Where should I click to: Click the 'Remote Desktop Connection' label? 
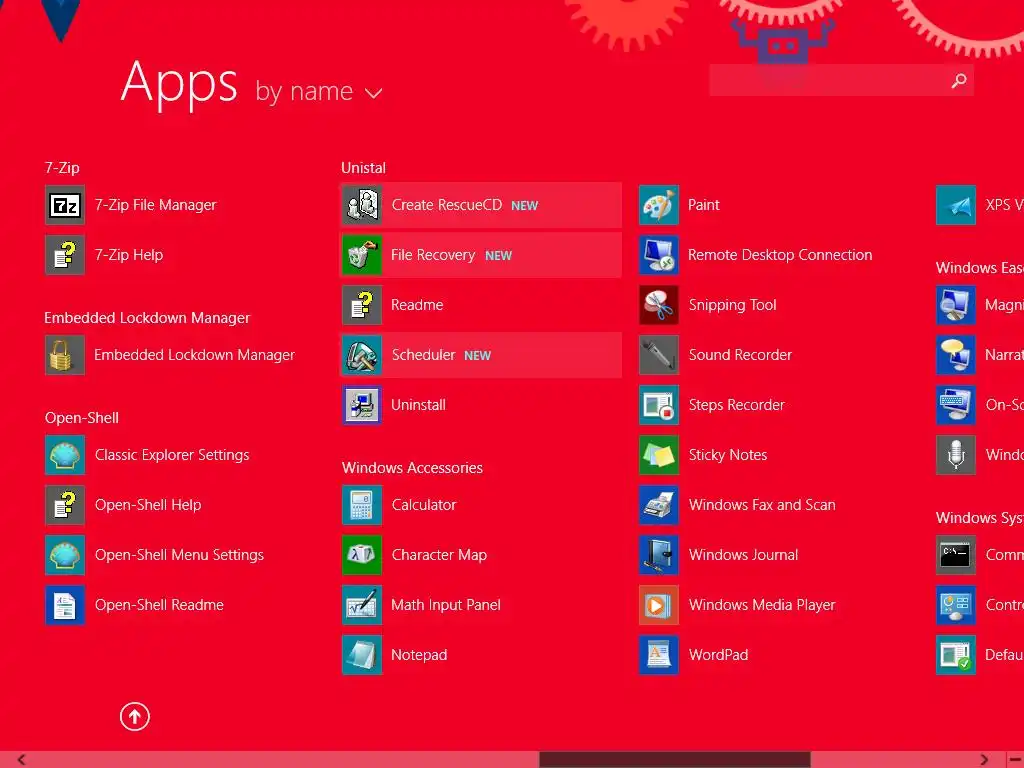tap(780, 255)
